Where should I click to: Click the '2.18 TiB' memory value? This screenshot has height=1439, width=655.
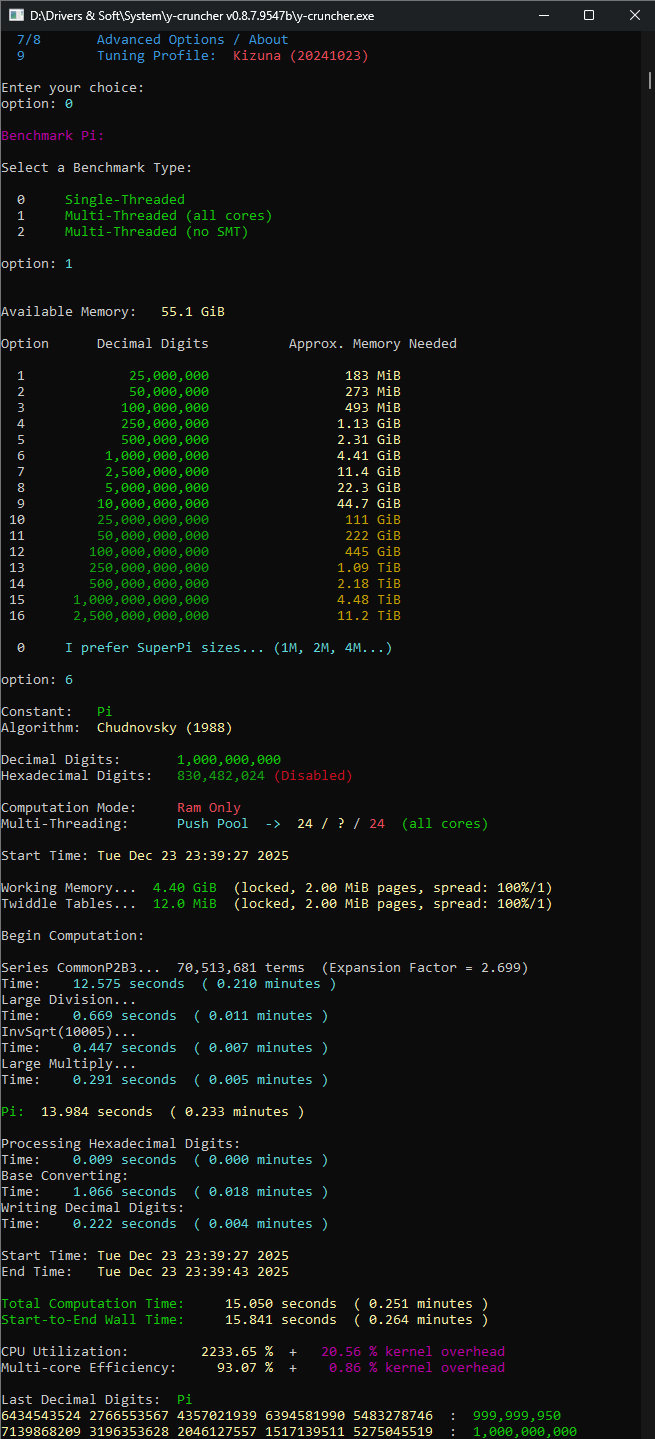coord(368,584)
